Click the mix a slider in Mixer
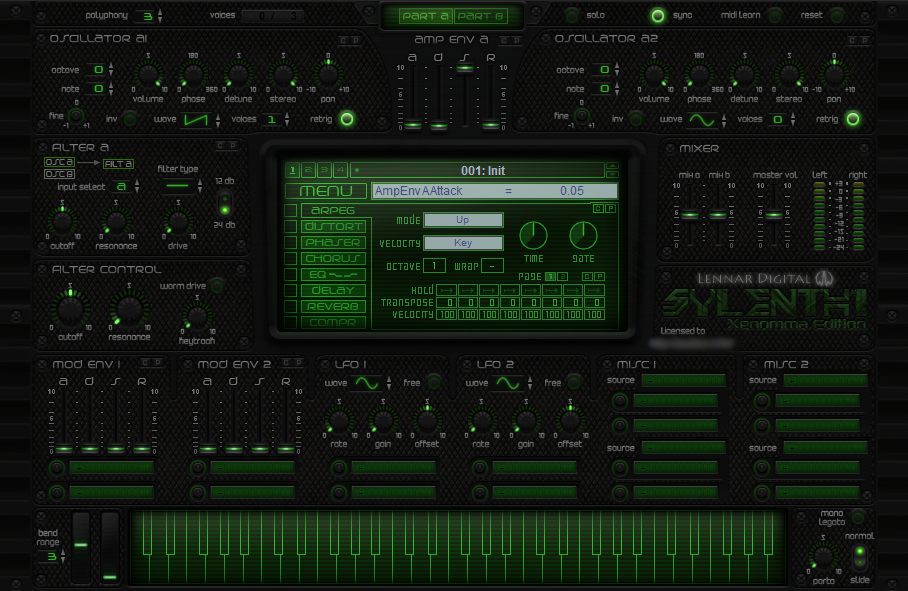This screenshot has height=591, width=908. [690, 215]
